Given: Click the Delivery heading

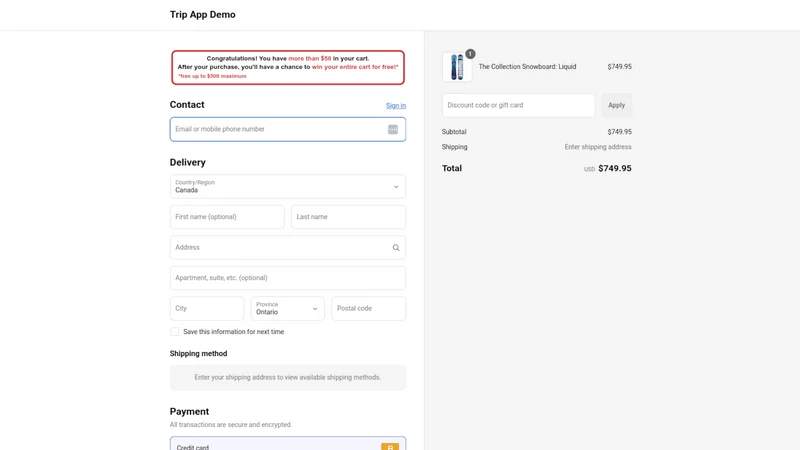Looking at the screenshot, I should (x=188, y=162).
